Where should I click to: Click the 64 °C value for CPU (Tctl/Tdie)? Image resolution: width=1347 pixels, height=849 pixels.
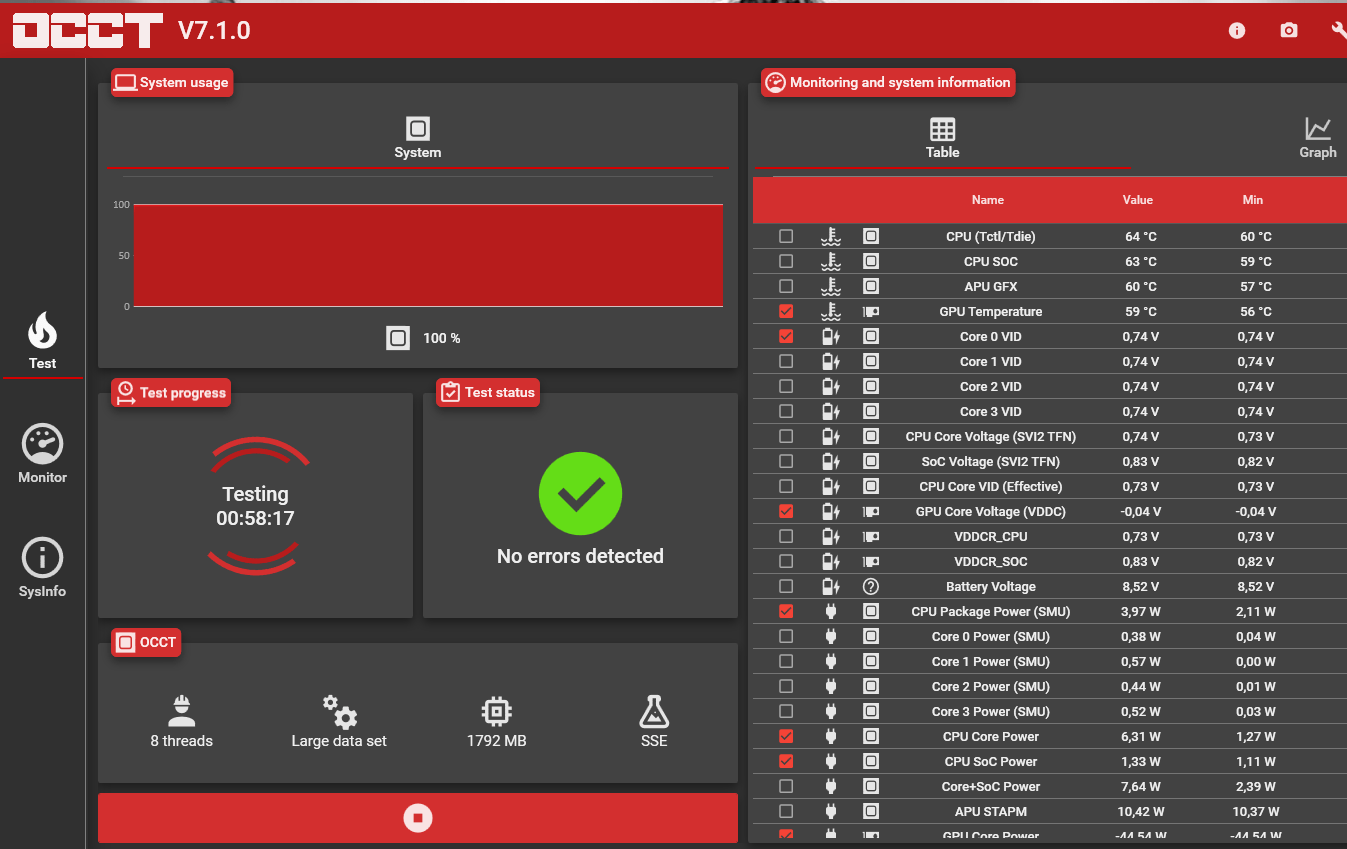(x=1141, y=236)
